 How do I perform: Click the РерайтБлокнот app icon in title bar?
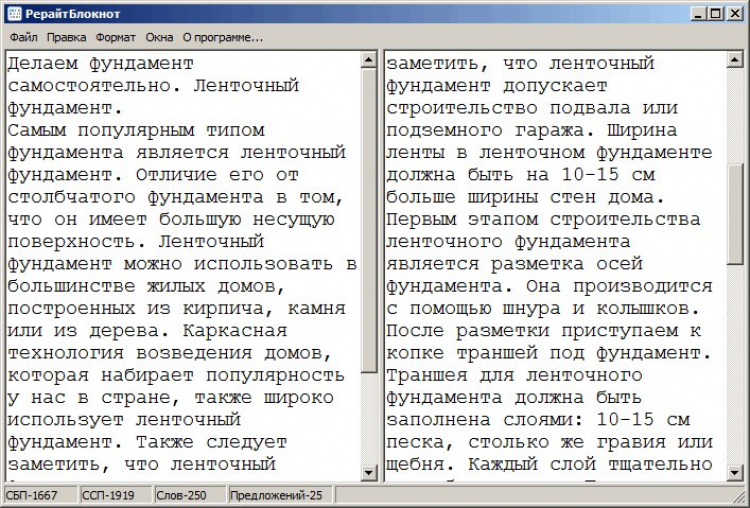pos(15,13)
